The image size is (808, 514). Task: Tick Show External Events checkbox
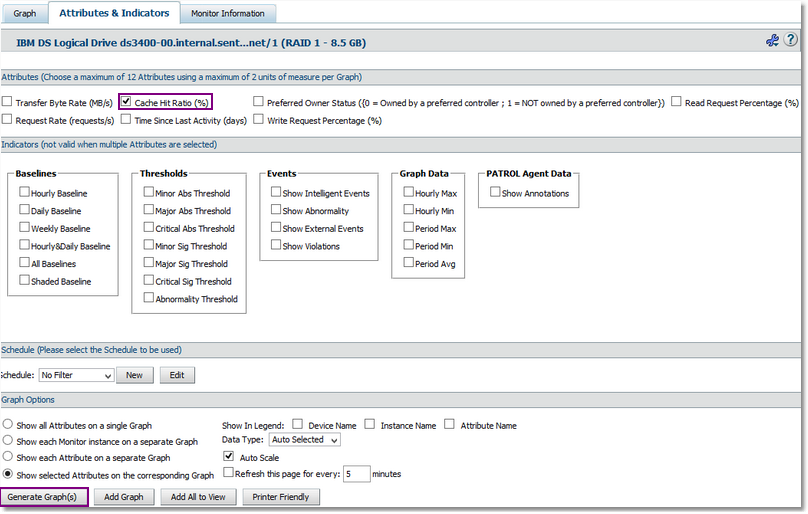(x=276, y=227)
